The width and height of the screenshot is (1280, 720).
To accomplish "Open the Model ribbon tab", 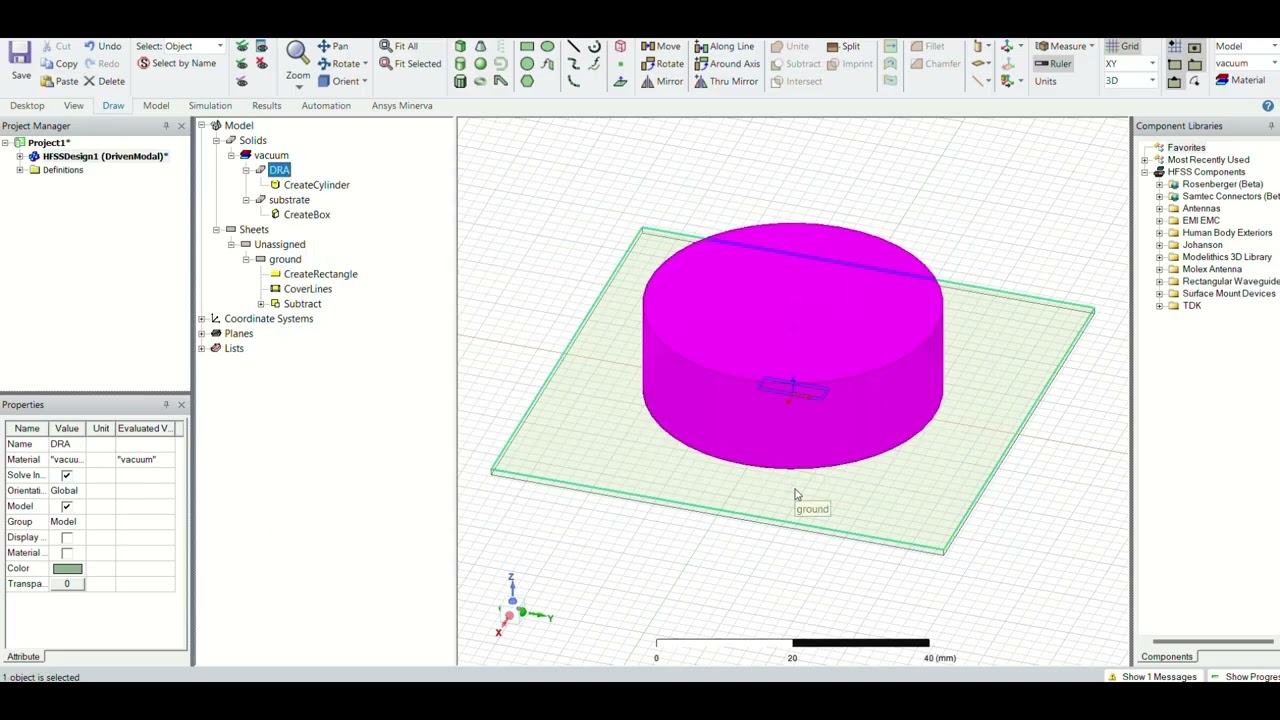I will tap(156, 106).
